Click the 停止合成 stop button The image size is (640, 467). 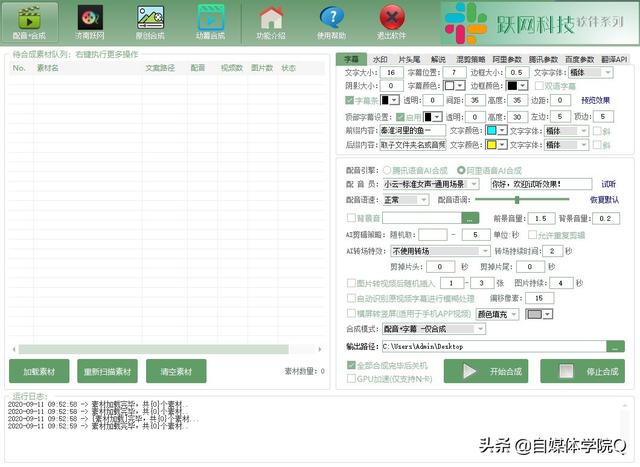coord(582,371)
